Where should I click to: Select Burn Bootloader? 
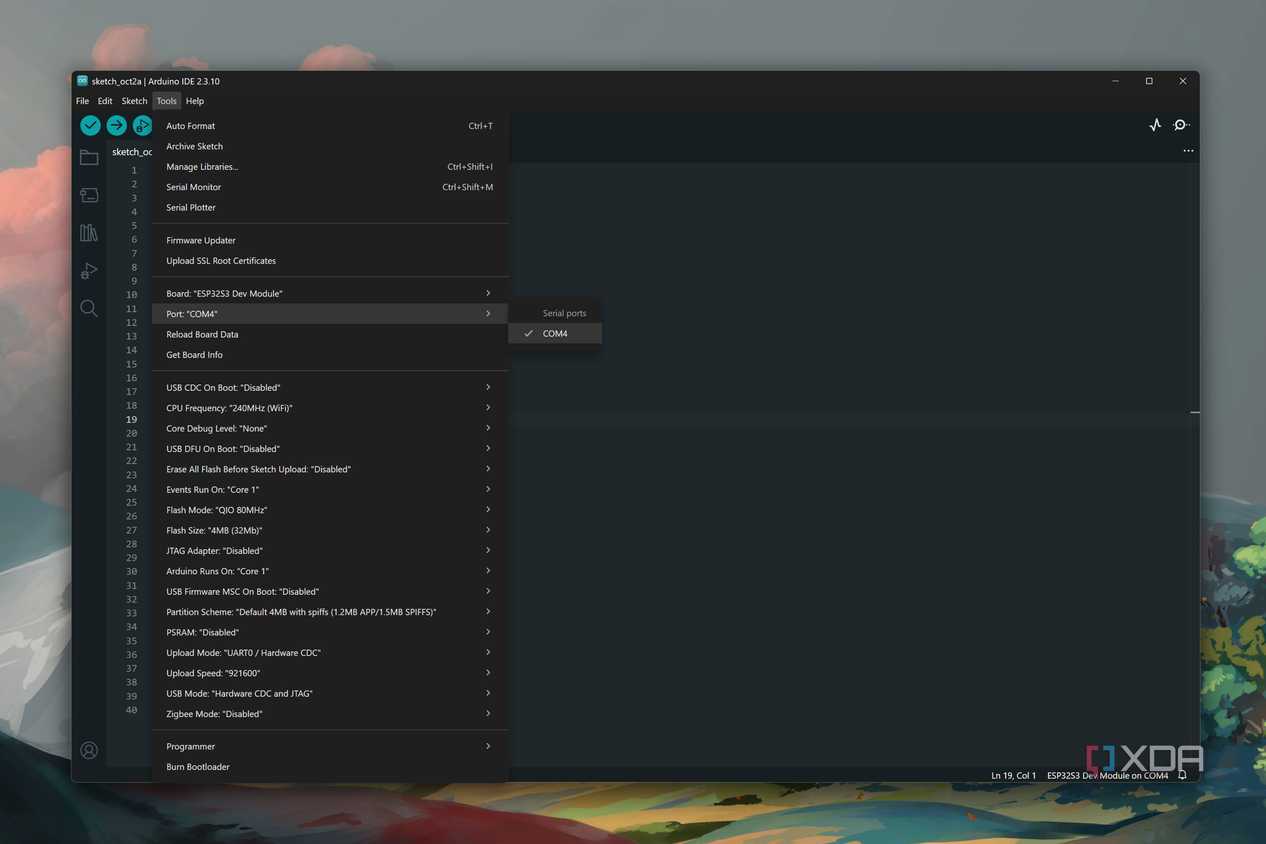pos(330,767)
